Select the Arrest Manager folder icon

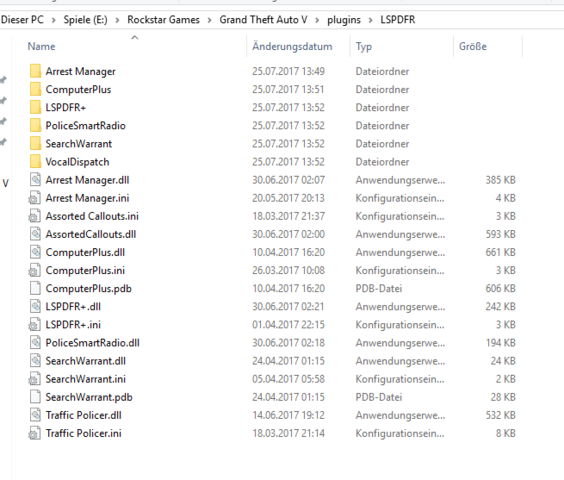point(35,71)
